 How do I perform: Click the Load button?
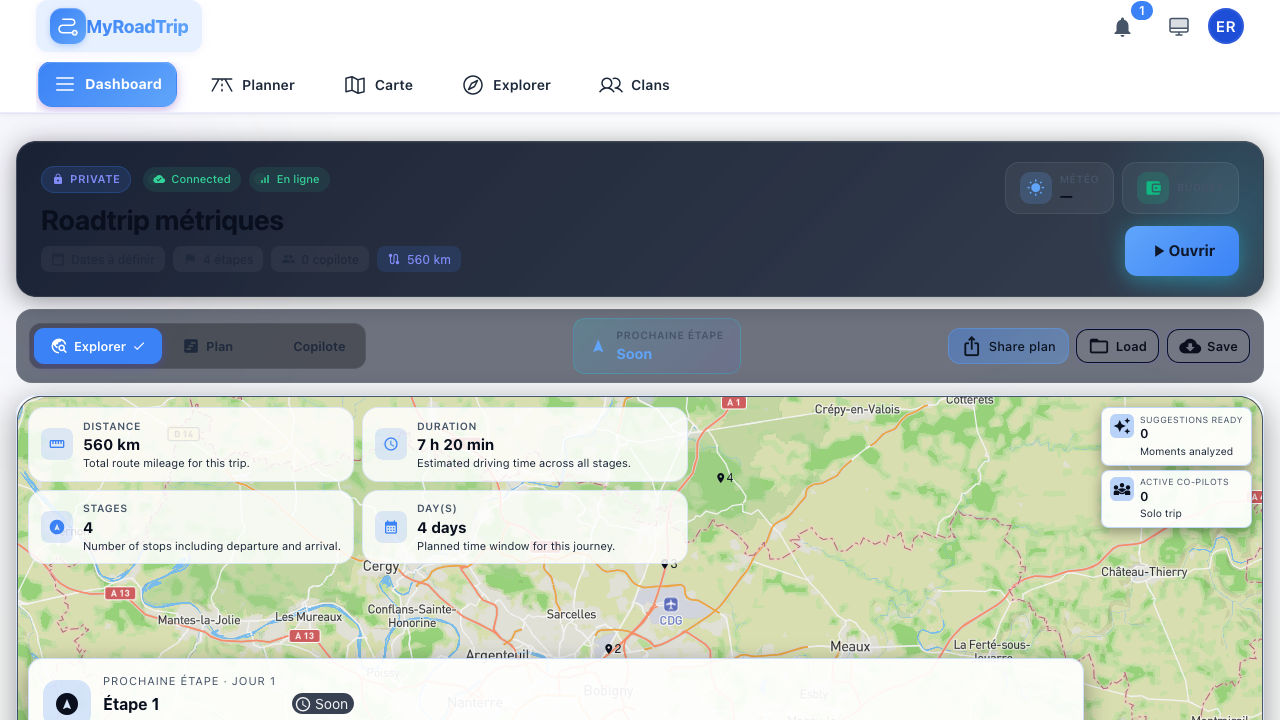(x=1117, y=346)
